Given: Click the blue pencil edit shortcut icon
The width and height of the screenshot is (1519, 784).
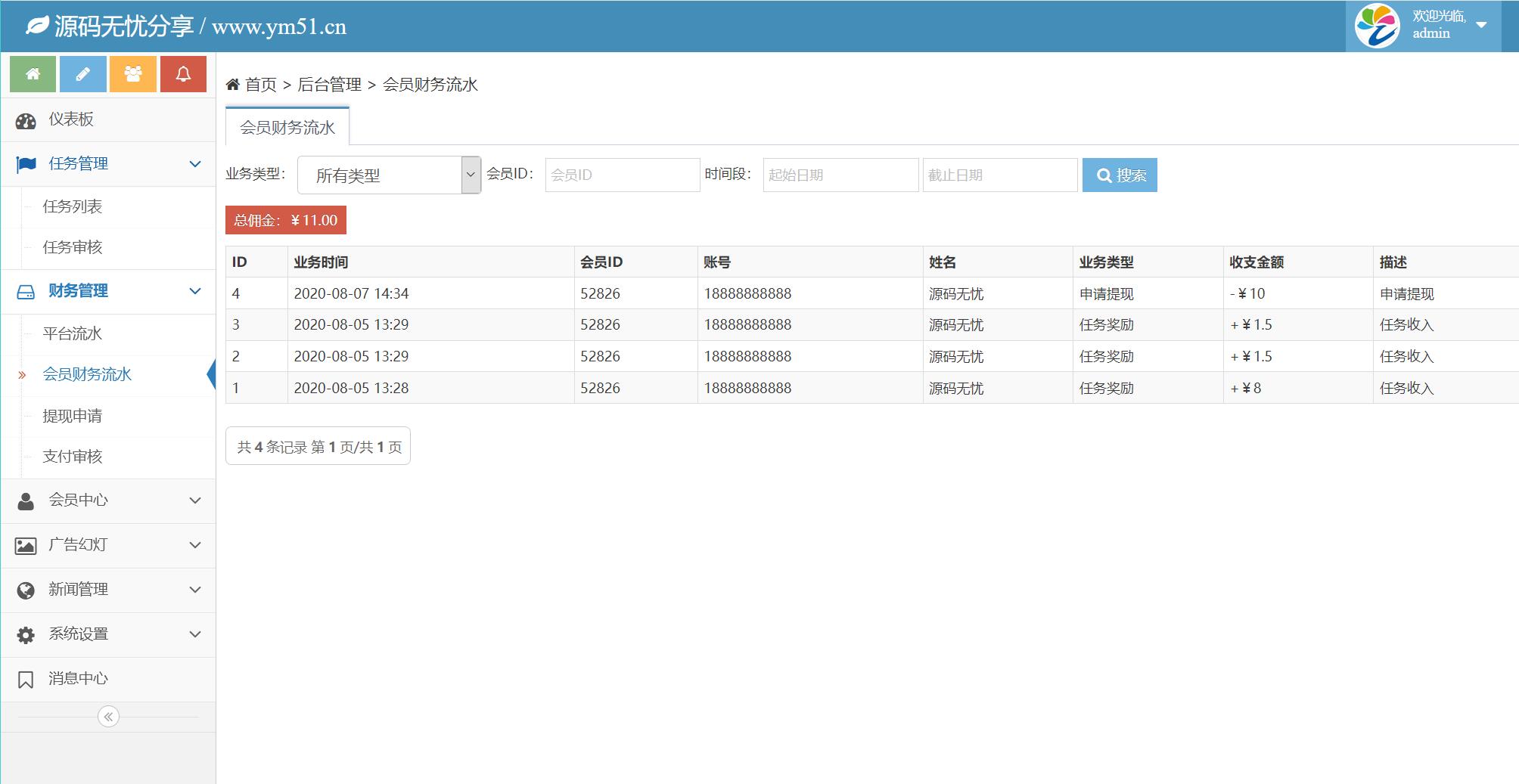Looking at the screenshot, I should 82,74.
